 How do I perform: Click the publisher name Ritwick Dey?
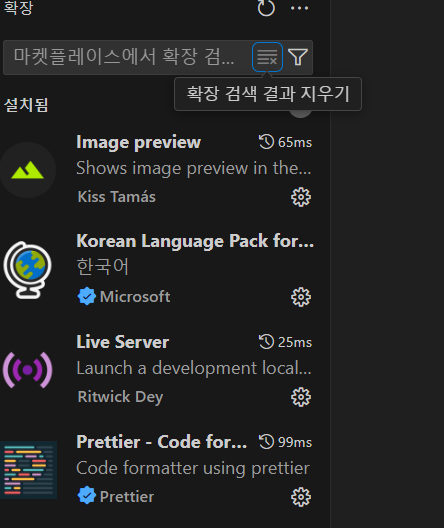pos(120,397)
